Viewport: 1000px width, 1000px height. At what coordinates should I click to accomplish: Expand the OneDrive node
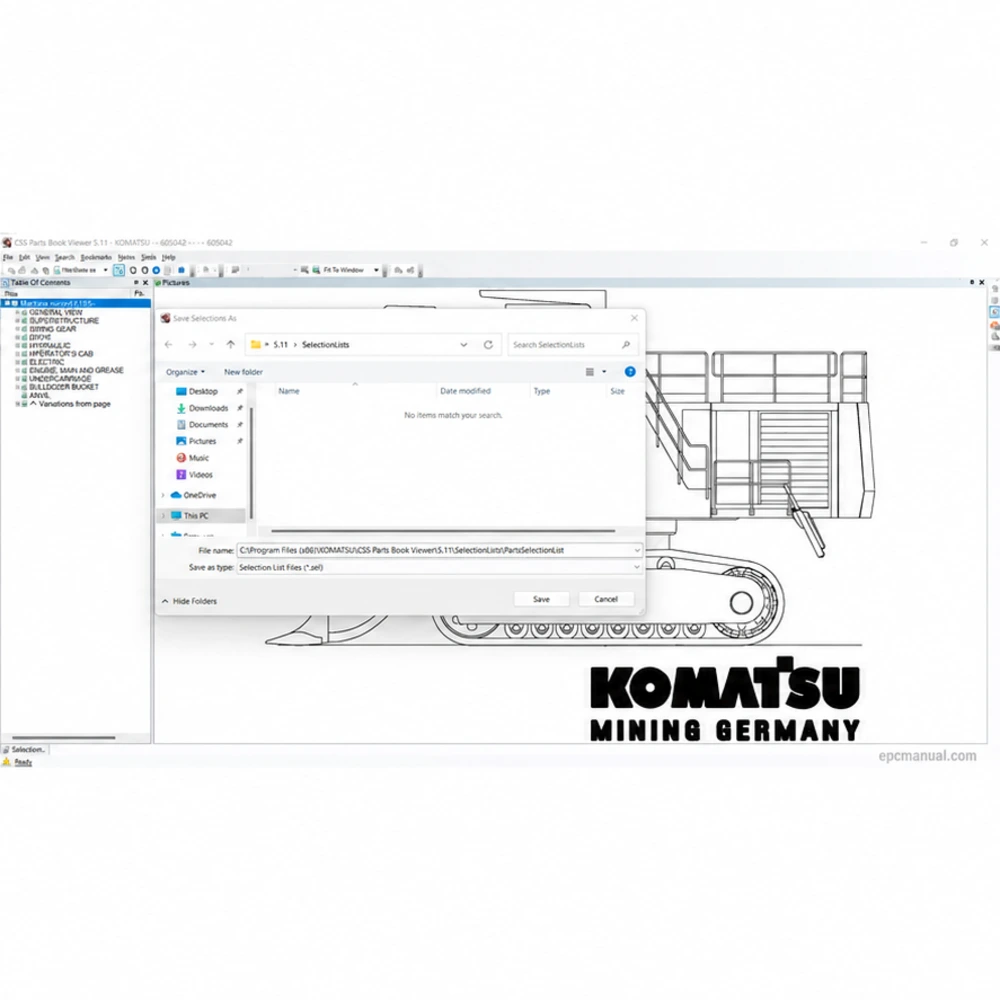pos(163,495)
